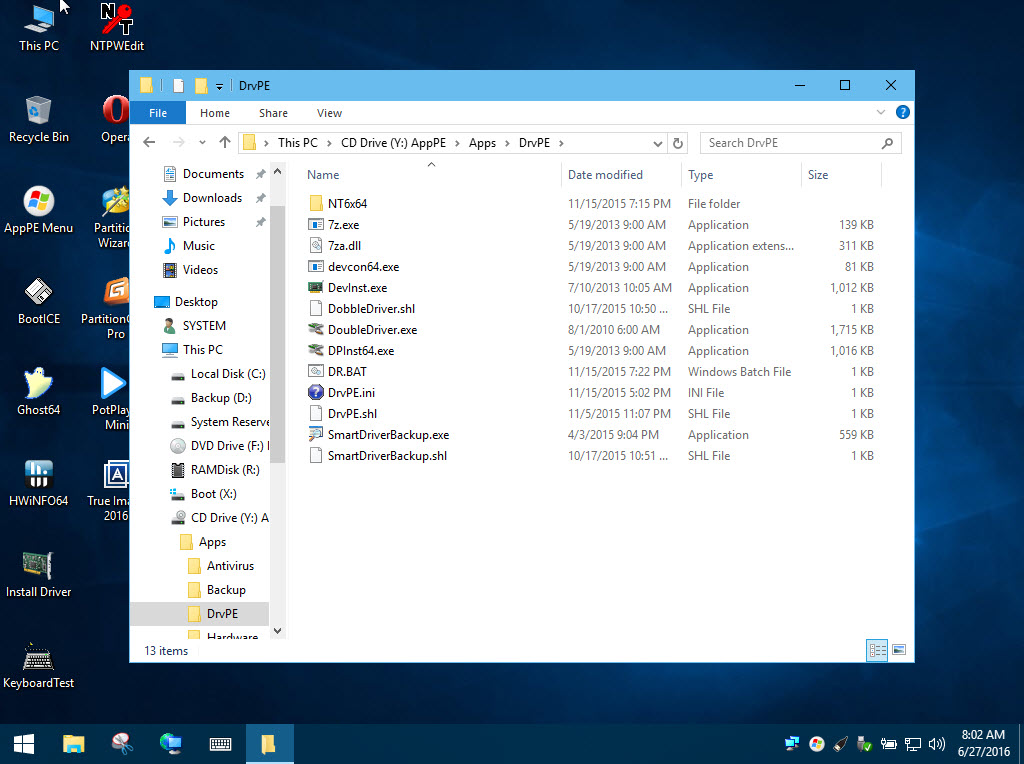Sort files by Type column
Screen dimensions: 1024x764
pyautogui.click(x=741, y=175)
